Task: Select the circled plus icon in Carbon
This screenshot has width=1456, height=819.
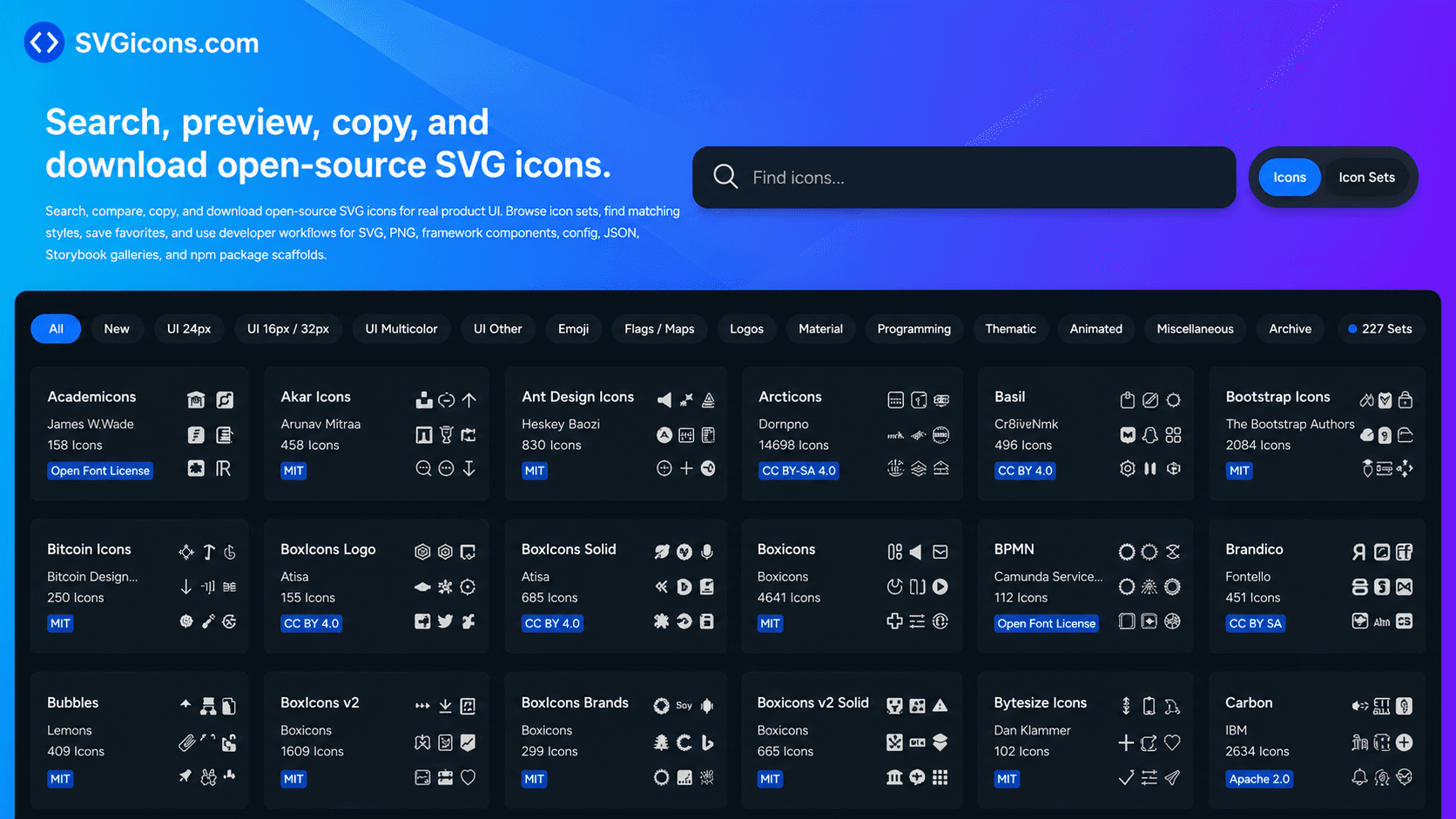Action: coord(1405,742)
